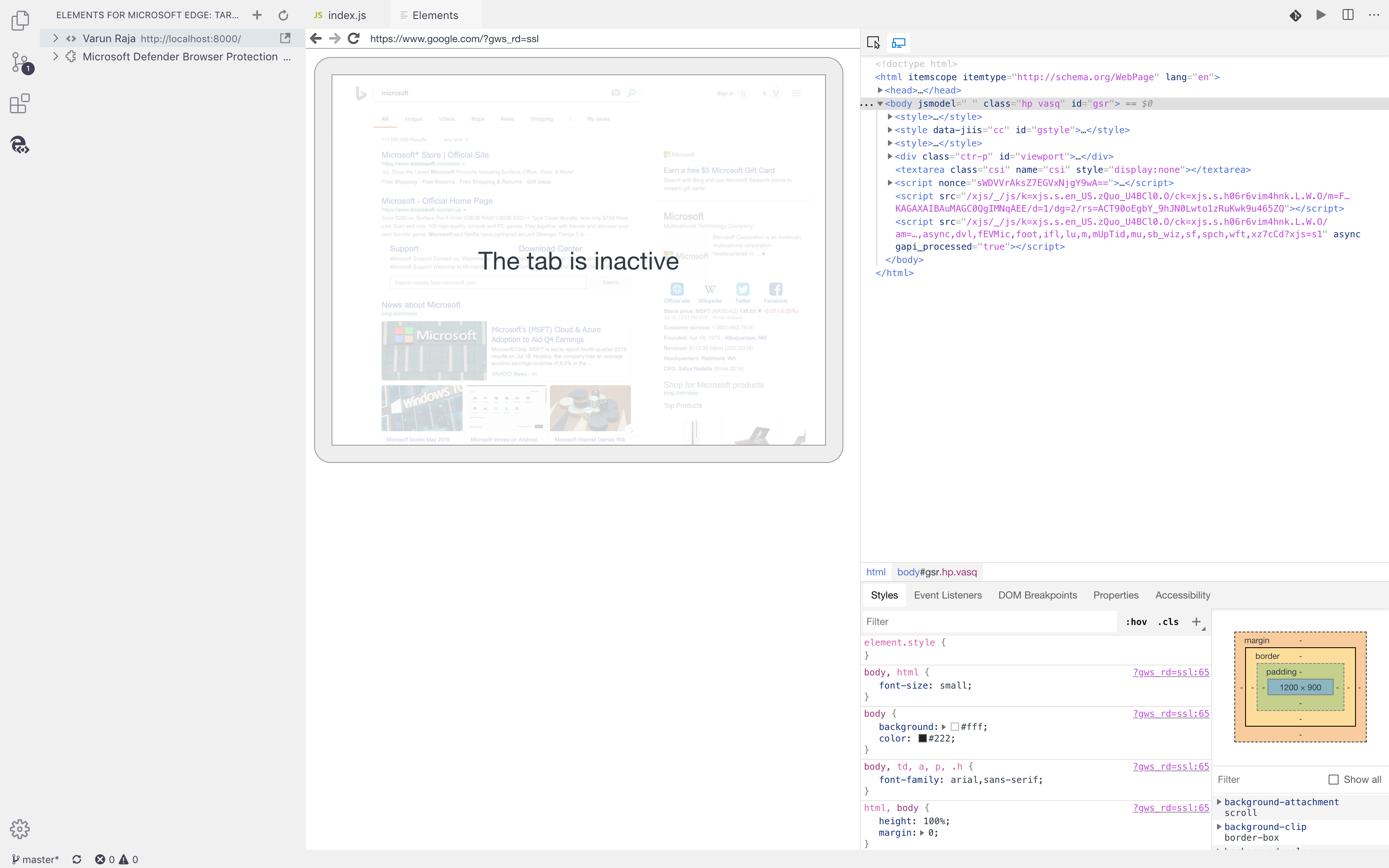Select the element inspect tool in DevTools
Screen dimensions: 1389x868
(x=873, y=43)
